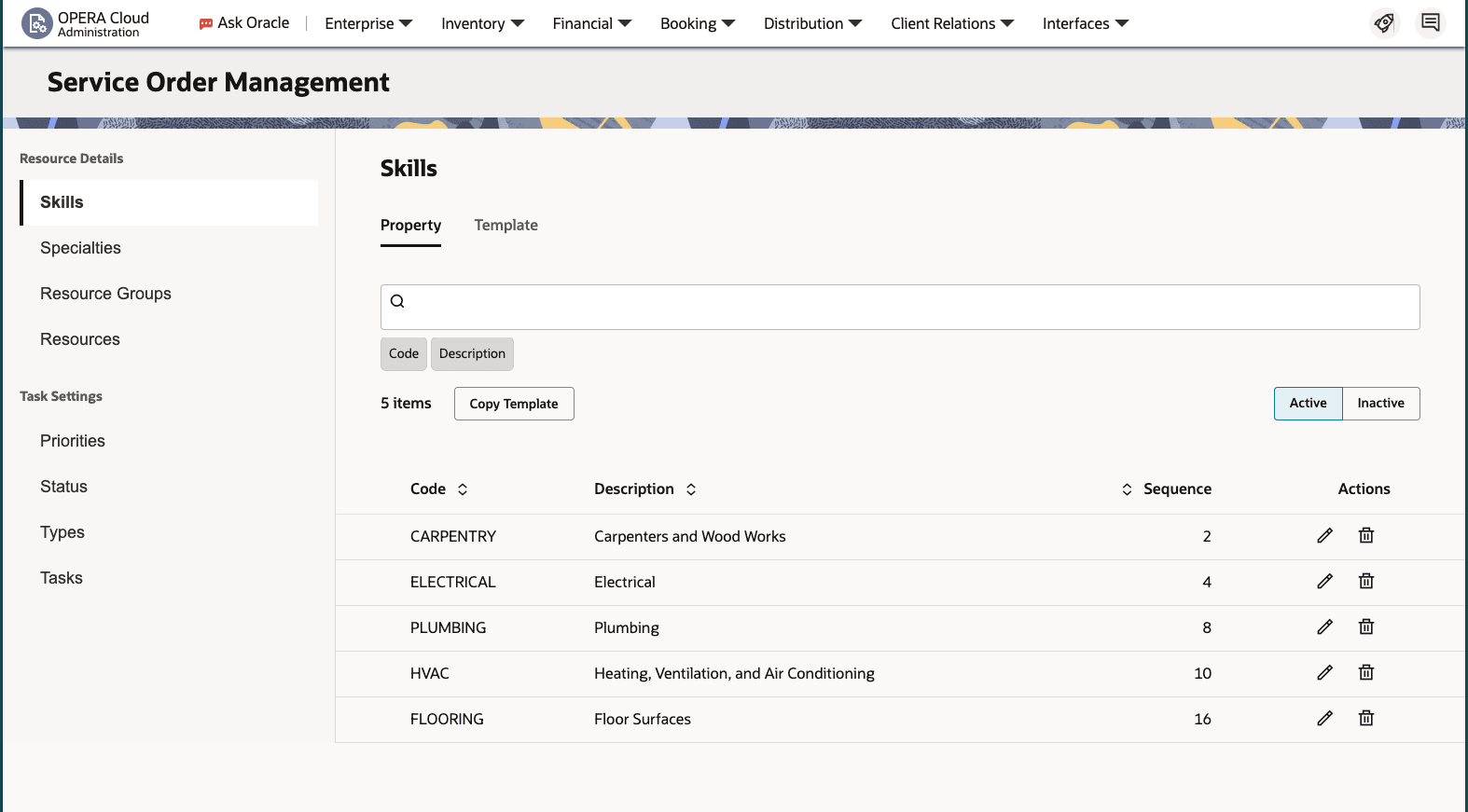The height and width of the screenshot is (812, 1468).
Task: Select Skills in the sidebar
Action: (169, 202)
